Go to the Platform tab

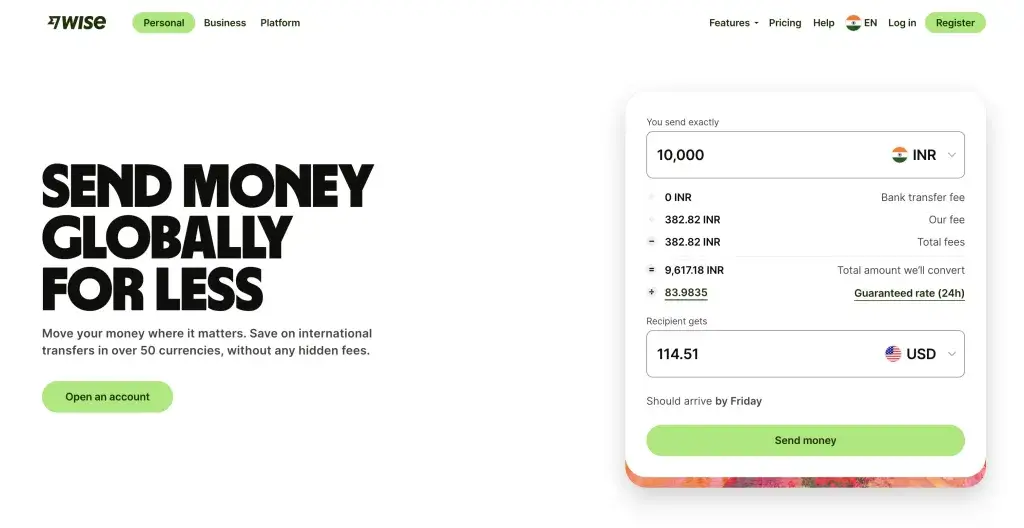pos(280,23)
